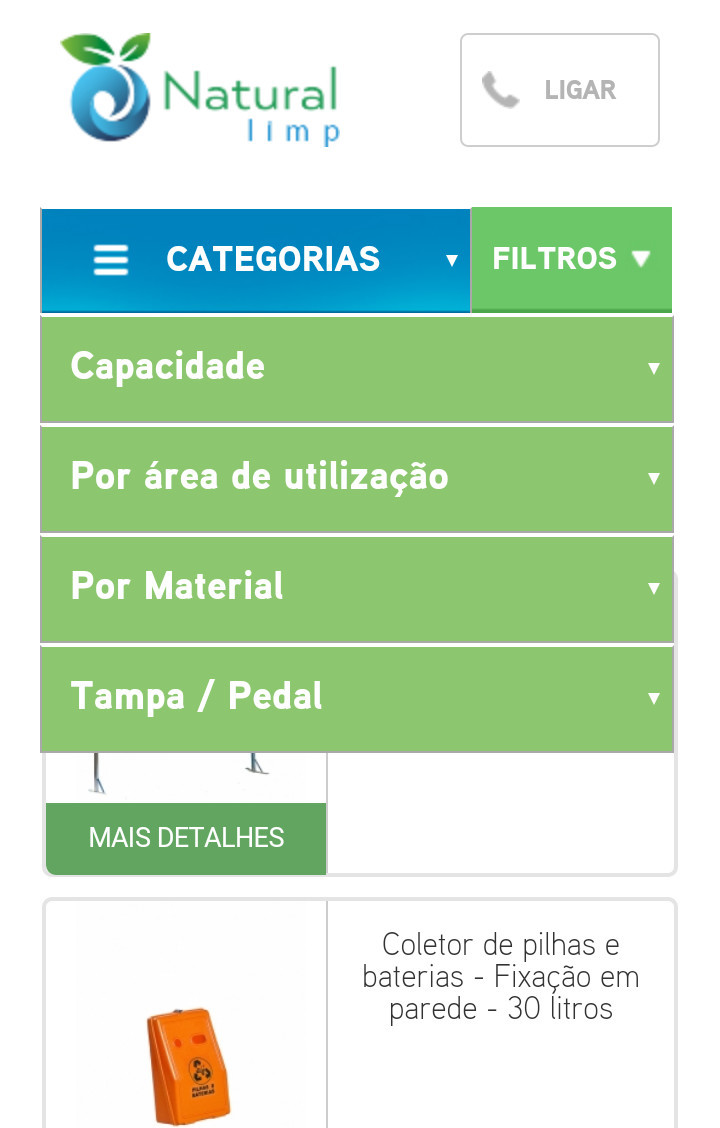720x1128 pixels.
Task: Tap the phone handset icon
Action: click(x=500, y=90)
